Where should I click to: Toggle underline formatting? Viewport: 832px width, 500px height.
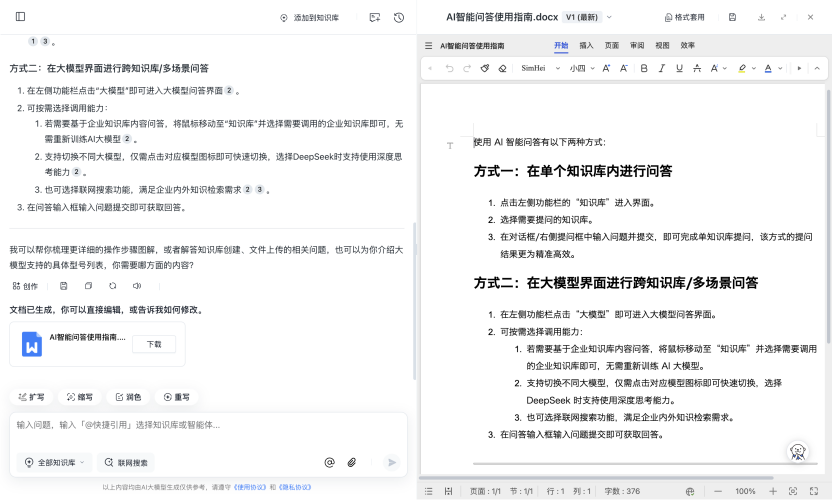pyautogui.click(x=679, y=68)
